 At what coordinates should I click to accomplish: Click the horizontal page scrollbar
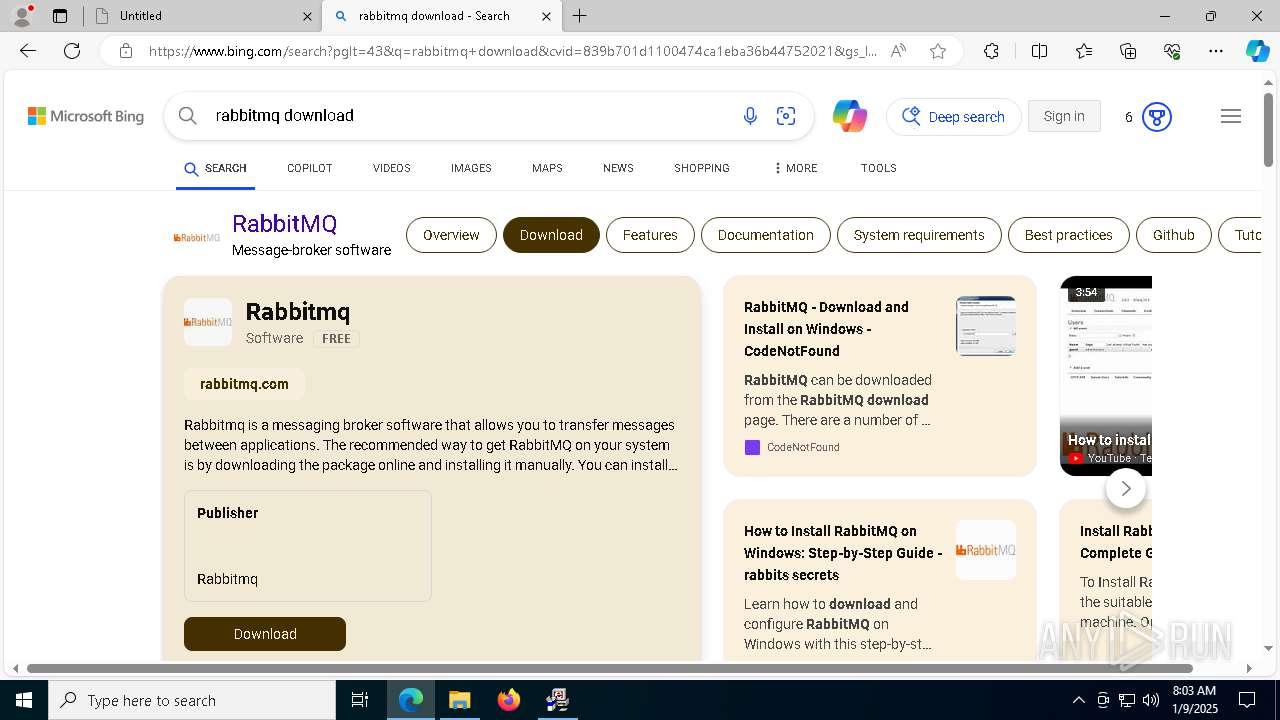pos(610,668)
